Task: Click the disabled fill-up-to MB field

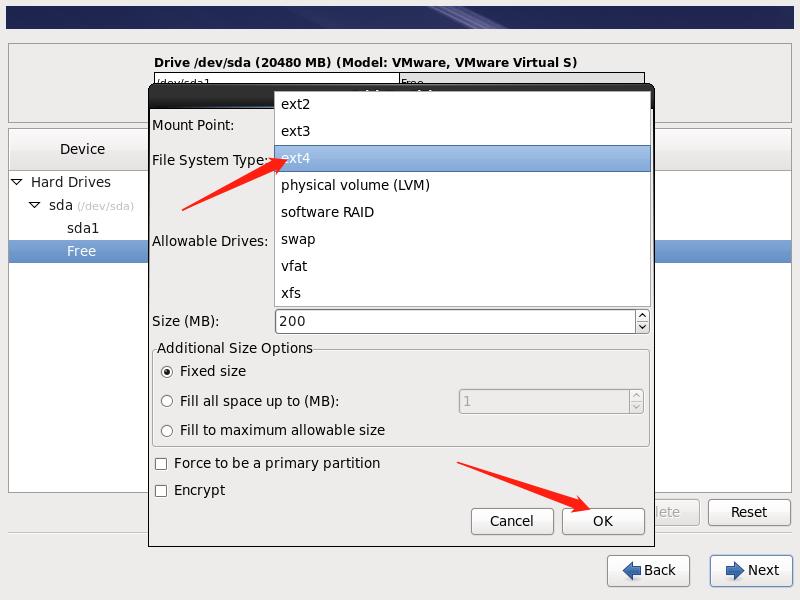Action: tap(544, 402)
